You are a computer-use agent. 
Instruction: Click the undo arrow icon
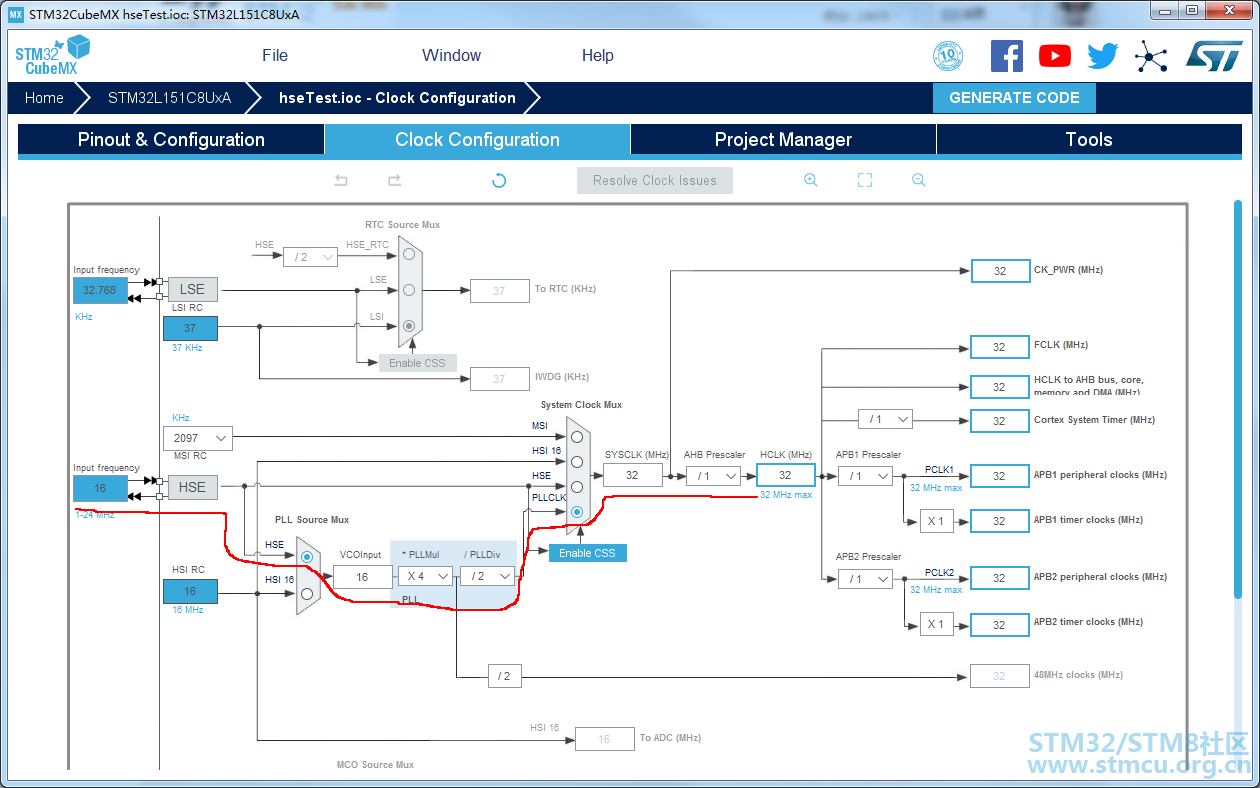341,180
